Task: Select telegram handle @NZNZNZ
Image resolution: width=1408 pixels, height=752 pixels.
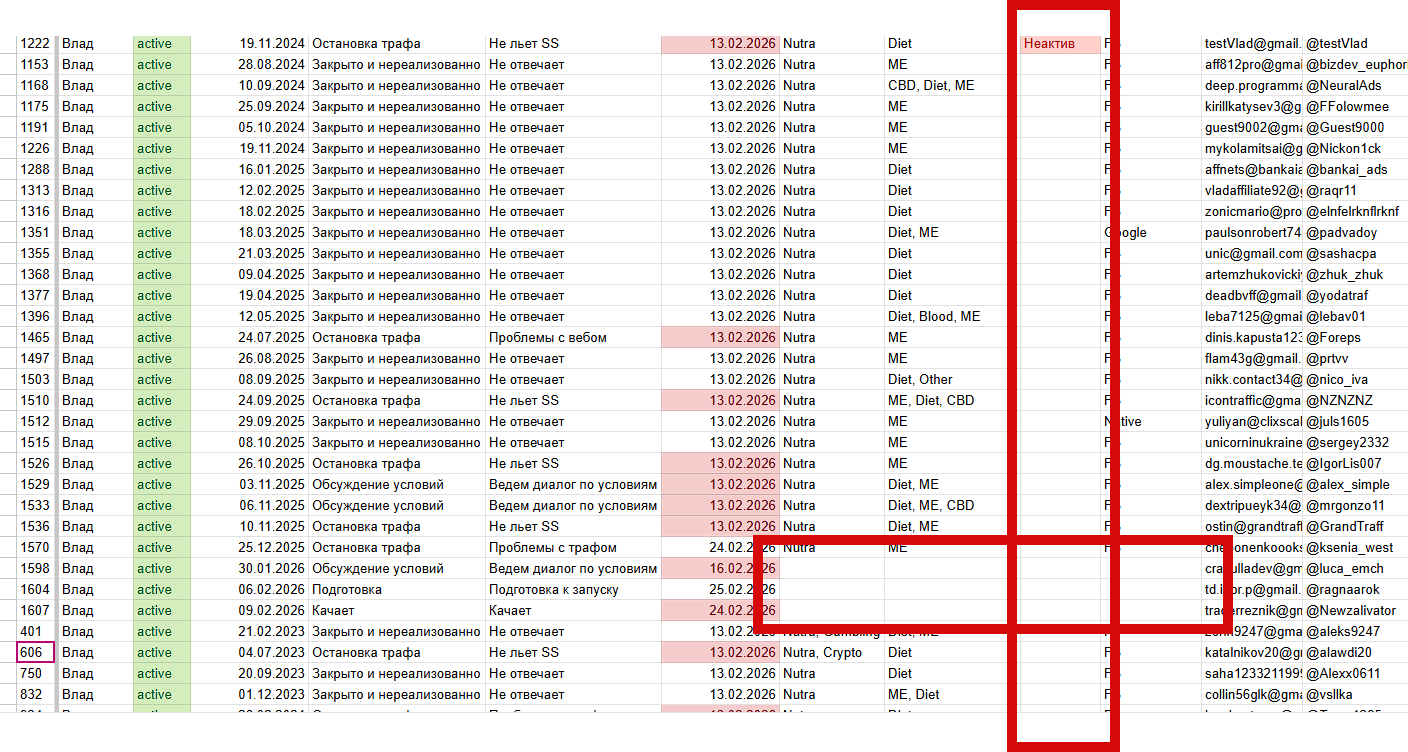Action: pos(1355,401)
